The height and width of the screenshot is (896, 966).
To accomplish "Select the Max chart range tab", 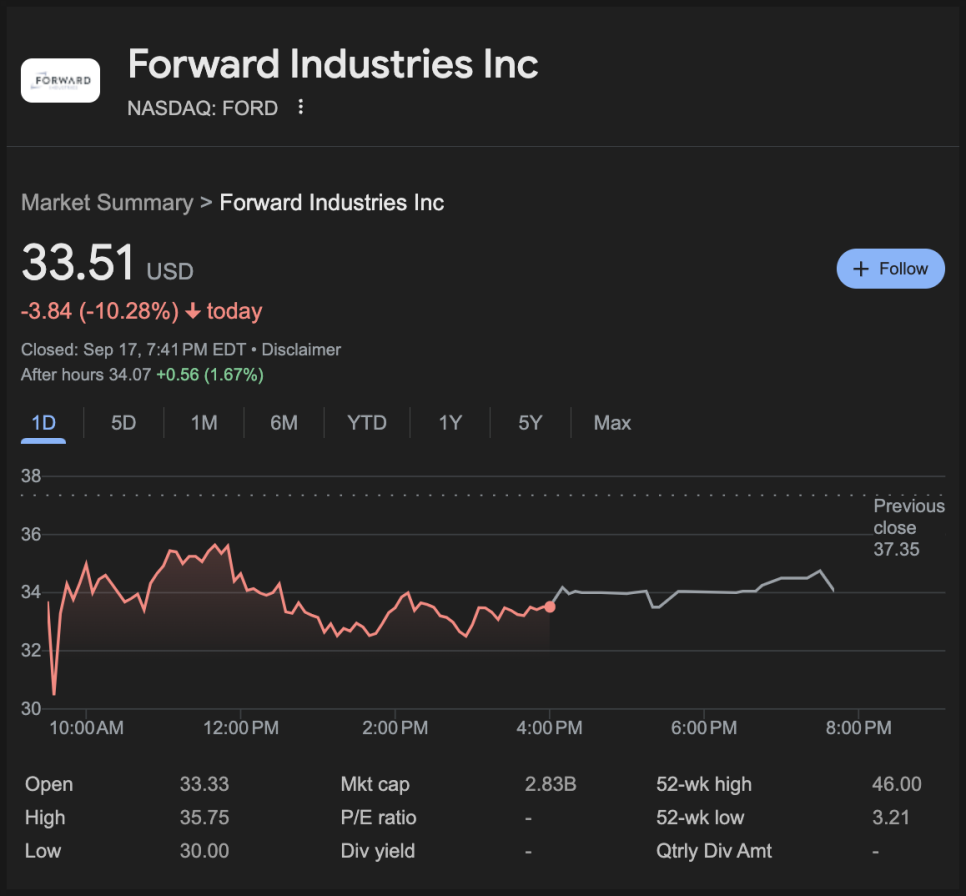I will tap(612, 423).
